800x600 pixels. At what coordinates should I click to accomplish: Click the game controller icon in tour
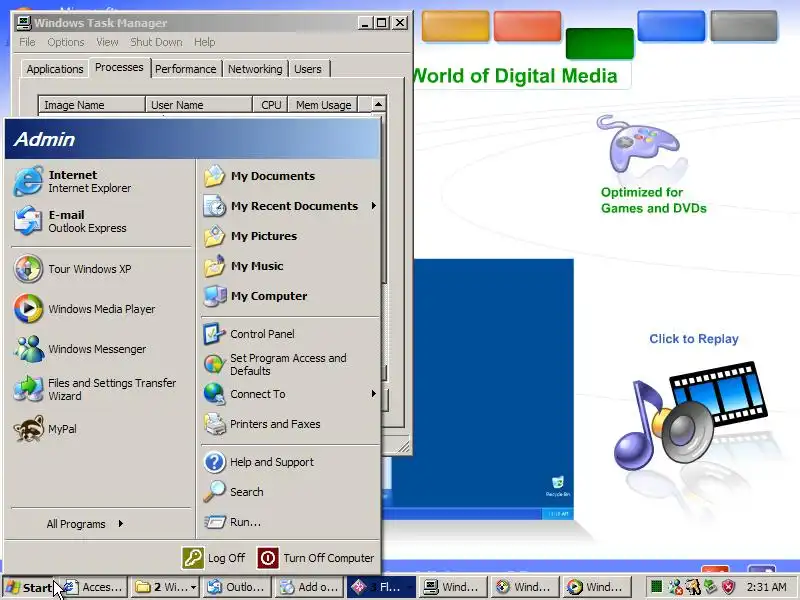pos(638,144)
